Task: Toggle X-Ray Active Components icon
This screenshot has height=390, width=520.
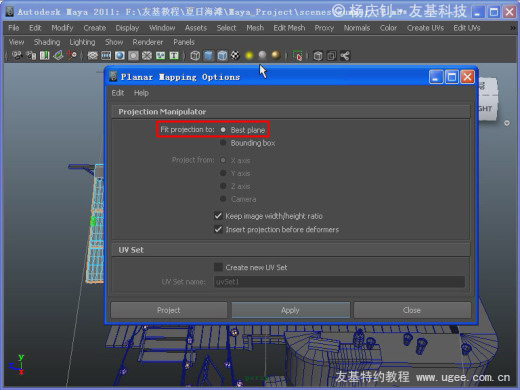Action: pos(331,55)
